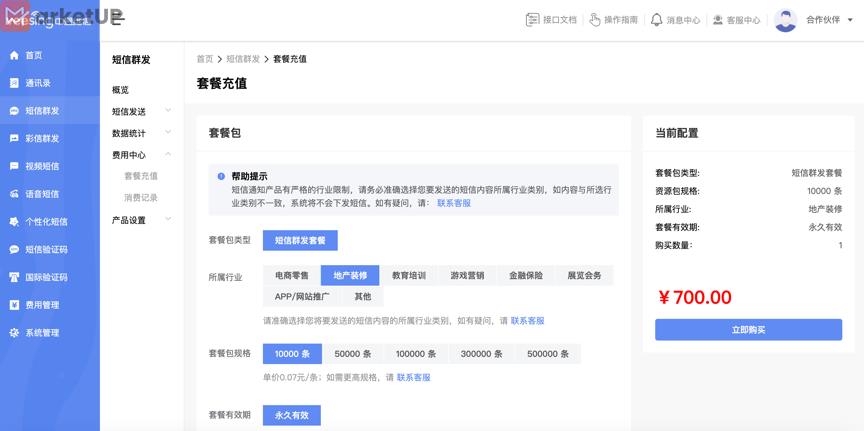This screenshot has width=864, height=431.
Task: Click the 接口文档 document icon
Action: tap(532, 20)
